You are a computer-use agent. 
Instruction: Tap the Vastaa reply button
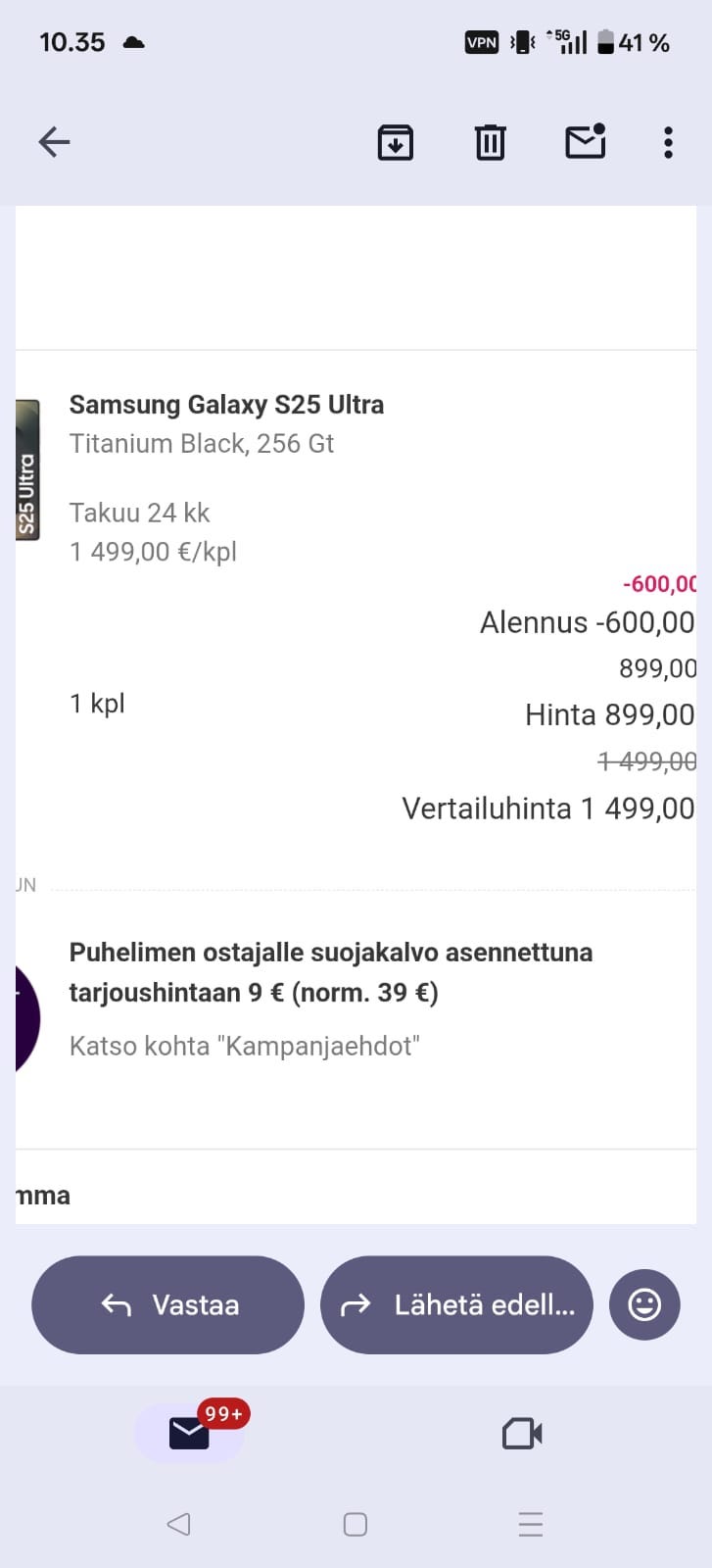point(168,1304)
